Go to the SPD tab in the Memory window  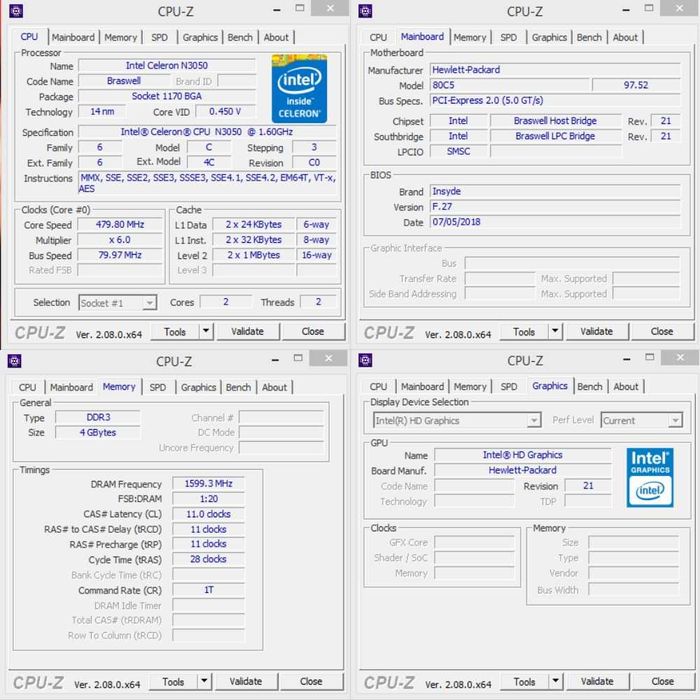click(158, 388)
